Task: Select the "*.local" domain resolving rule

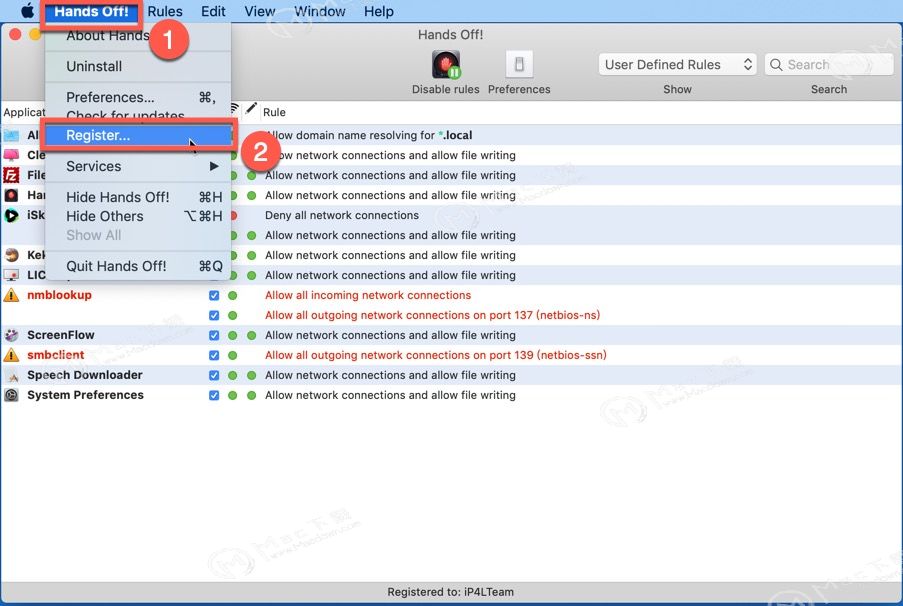Action: point(369,135)
